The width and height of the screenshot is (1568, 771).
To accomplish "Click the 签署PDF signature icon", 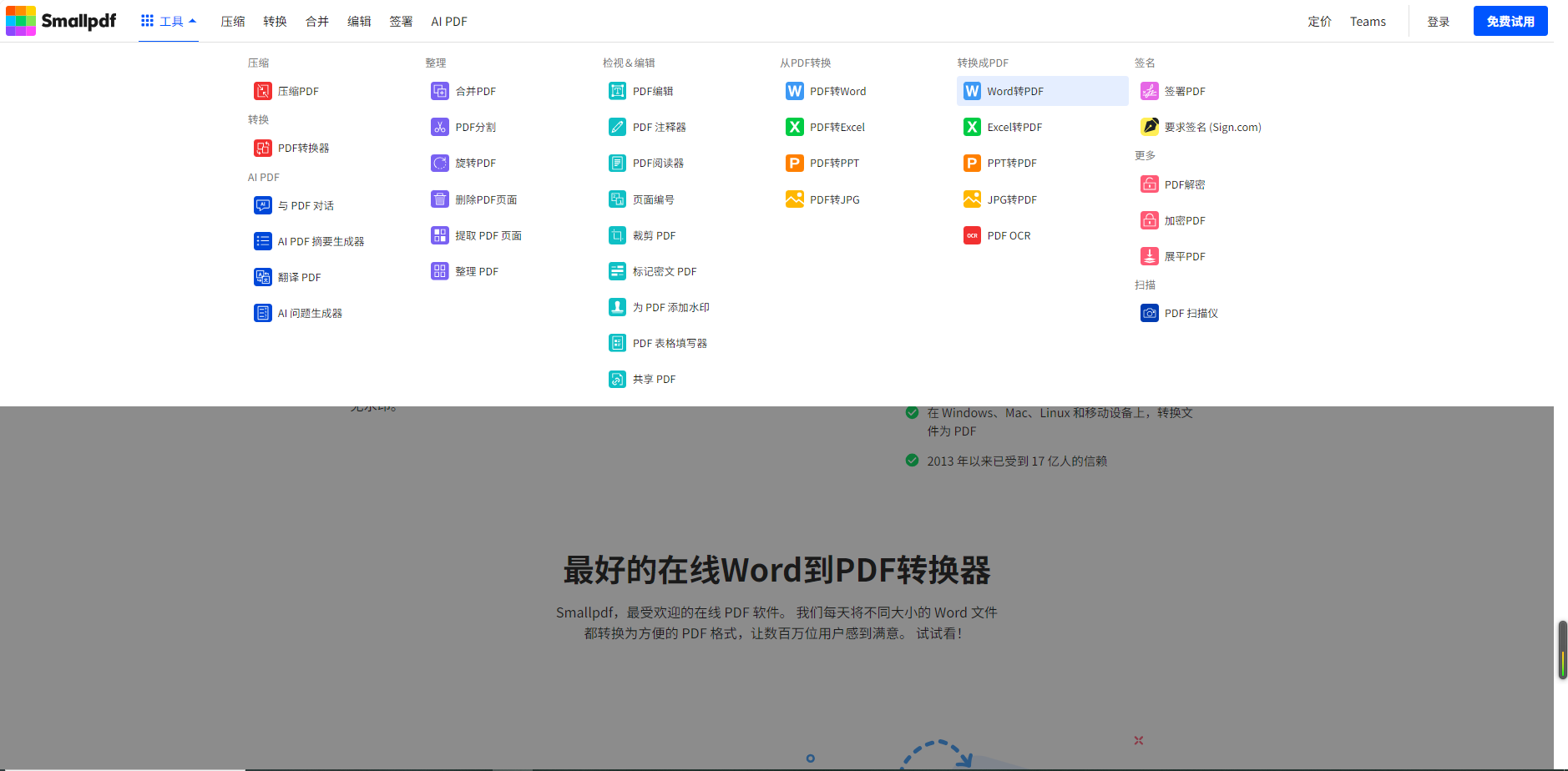I will click(x=1150, y=91).
